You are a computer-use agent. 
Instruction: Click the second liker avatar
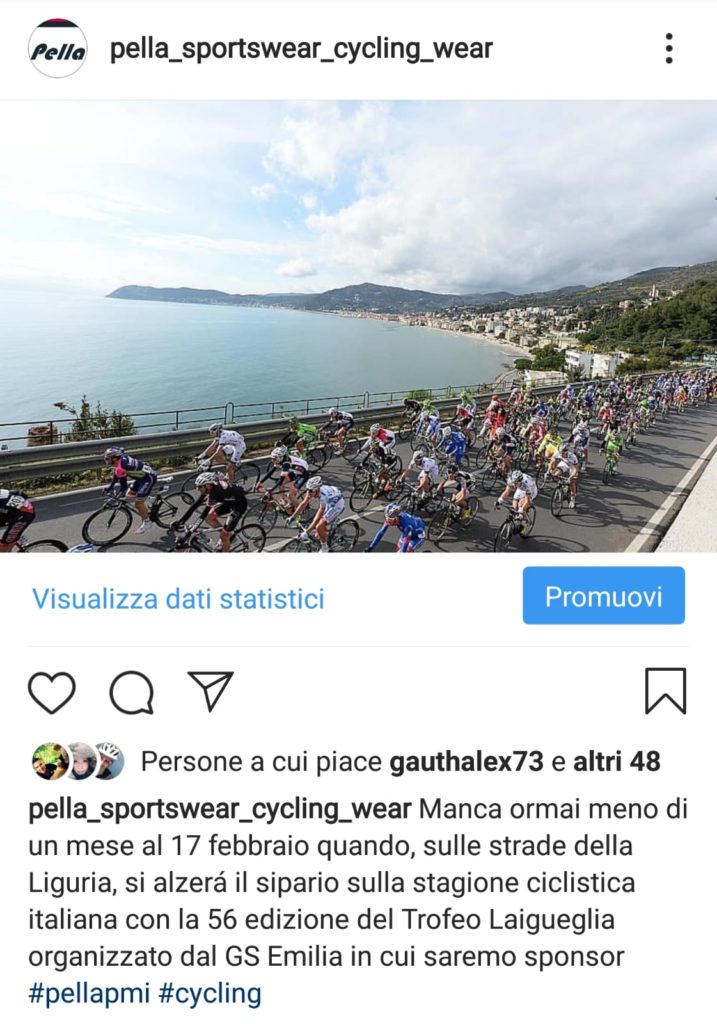click(82, 761)
